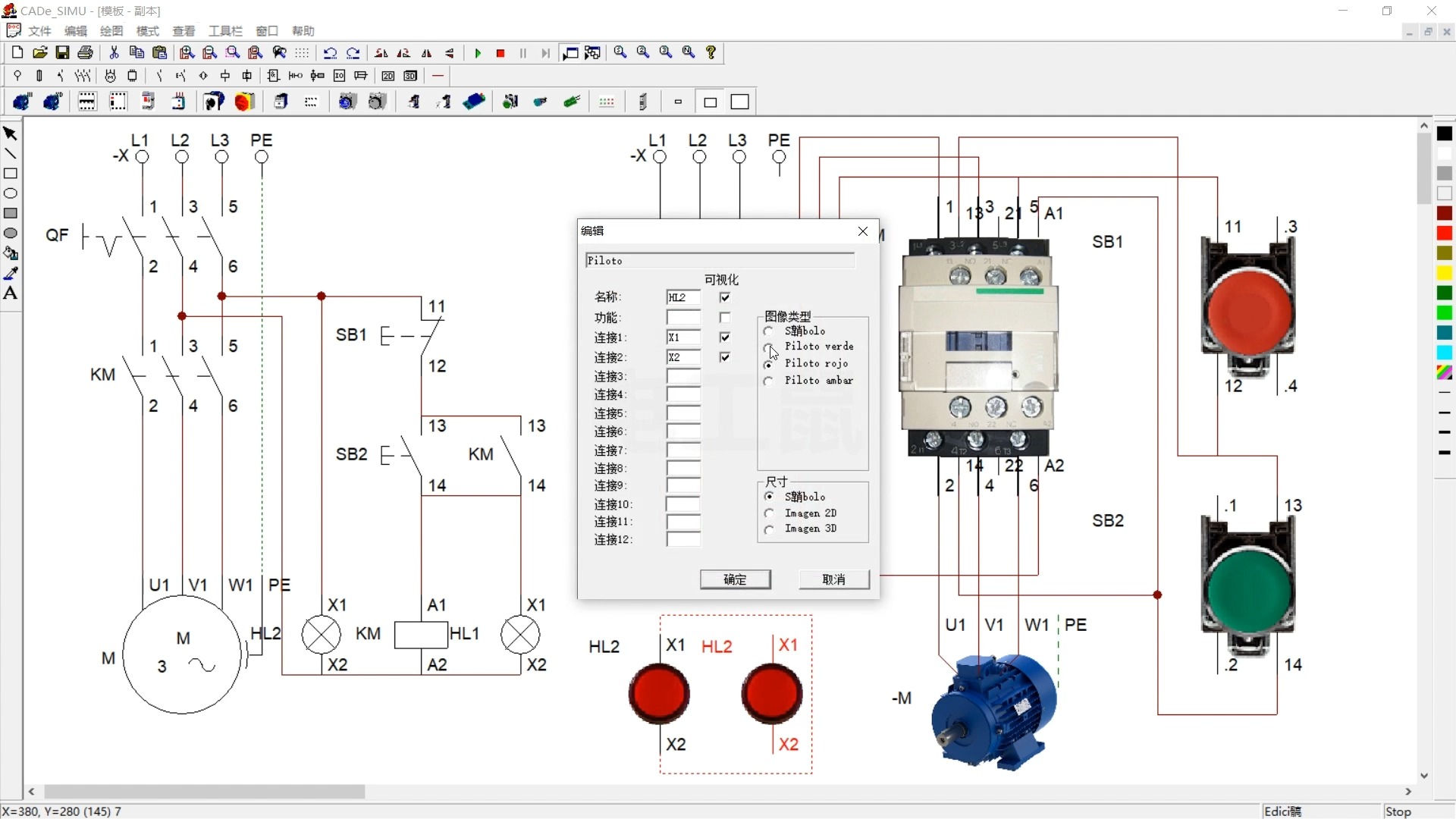Click the 连接3 input field
Image resolution: width=1456 pixels, height=819 pixels.
pos(683,377)
